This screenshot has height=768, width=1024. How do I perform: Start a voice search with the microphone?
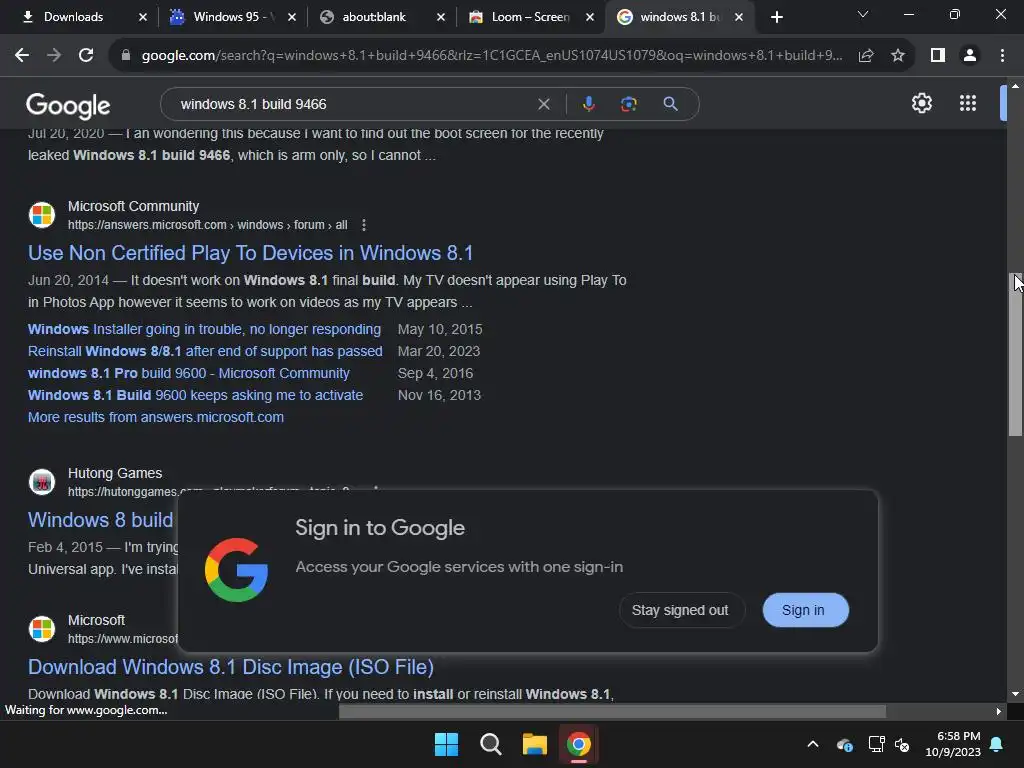pyautogui.click(x=588, y=104)
